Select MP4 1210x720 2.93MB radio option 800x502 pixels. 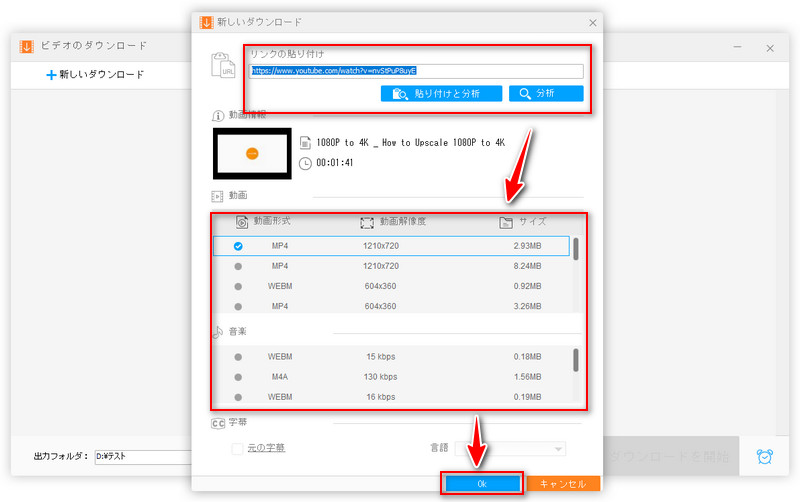point(238,246)
